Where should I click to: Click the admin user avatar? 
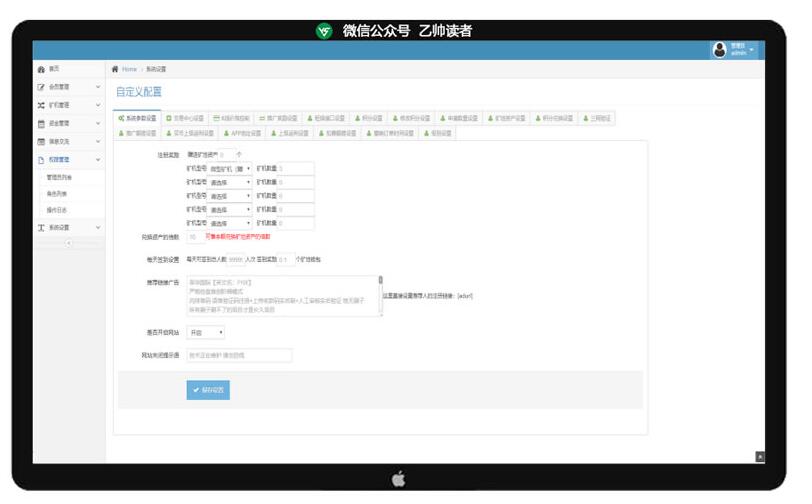click(719, 50)
